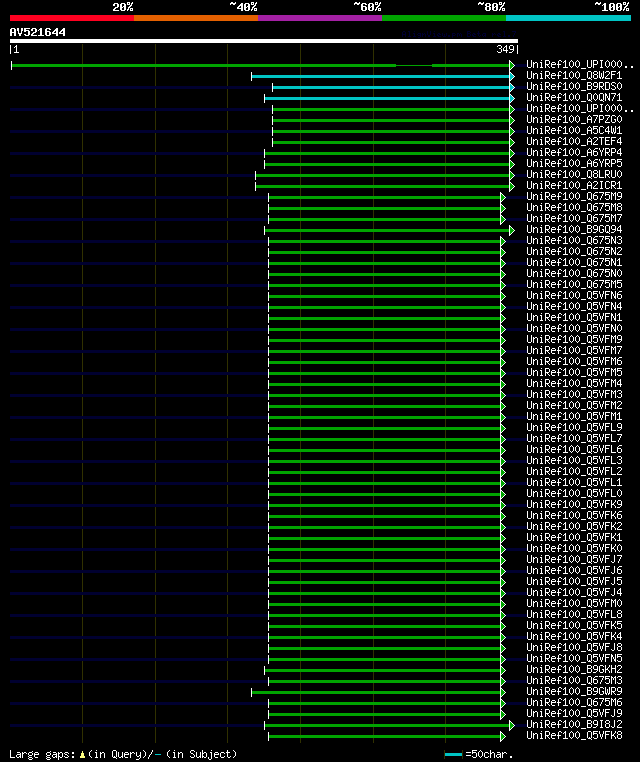Image resolution: width=640 pixels, height=762 pixels.
Task: Click hit label UniRef100_Q675N0
Action: pyautogui.click(x=574, y=273)
